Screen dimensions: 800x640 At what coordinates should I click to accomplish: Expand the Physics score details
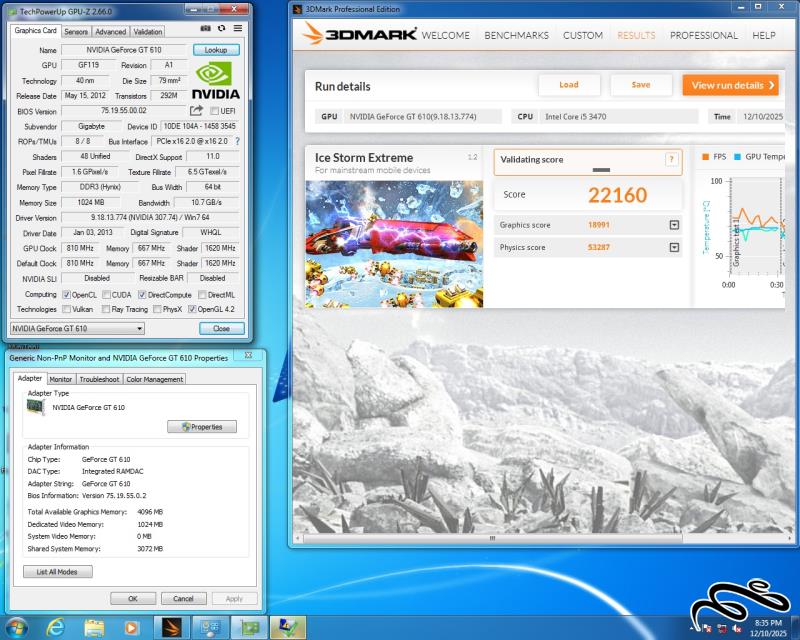(674, 247)
